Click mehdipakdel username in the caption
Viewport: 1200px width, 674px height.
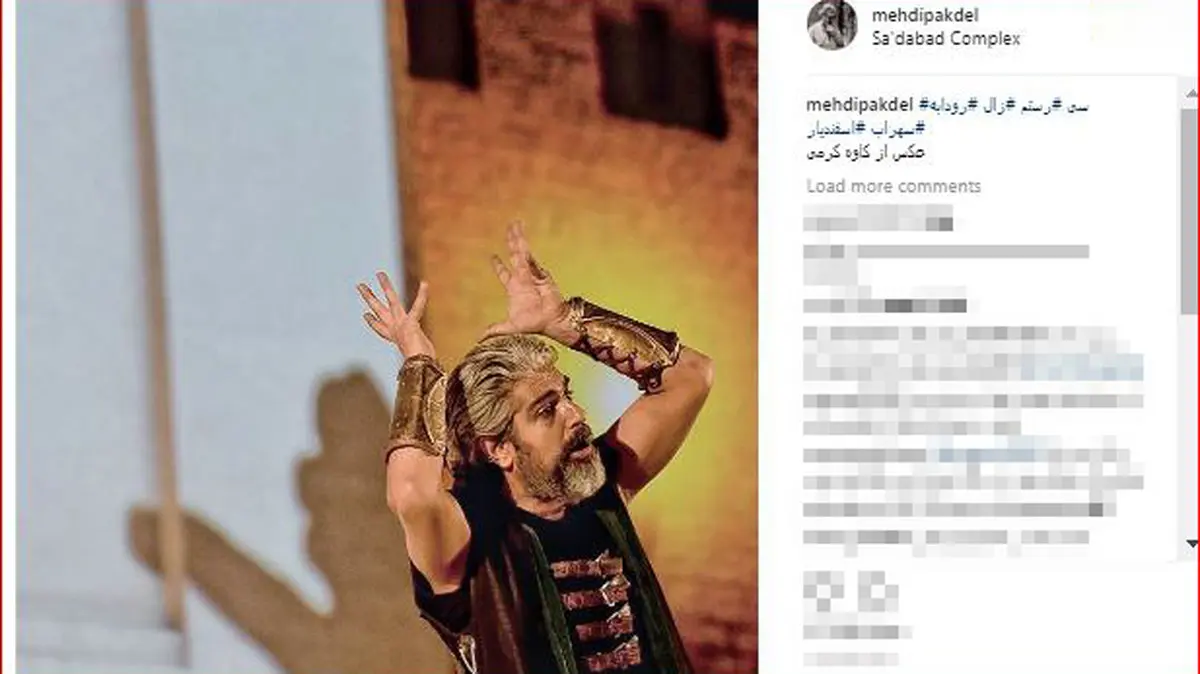point(858,105)
